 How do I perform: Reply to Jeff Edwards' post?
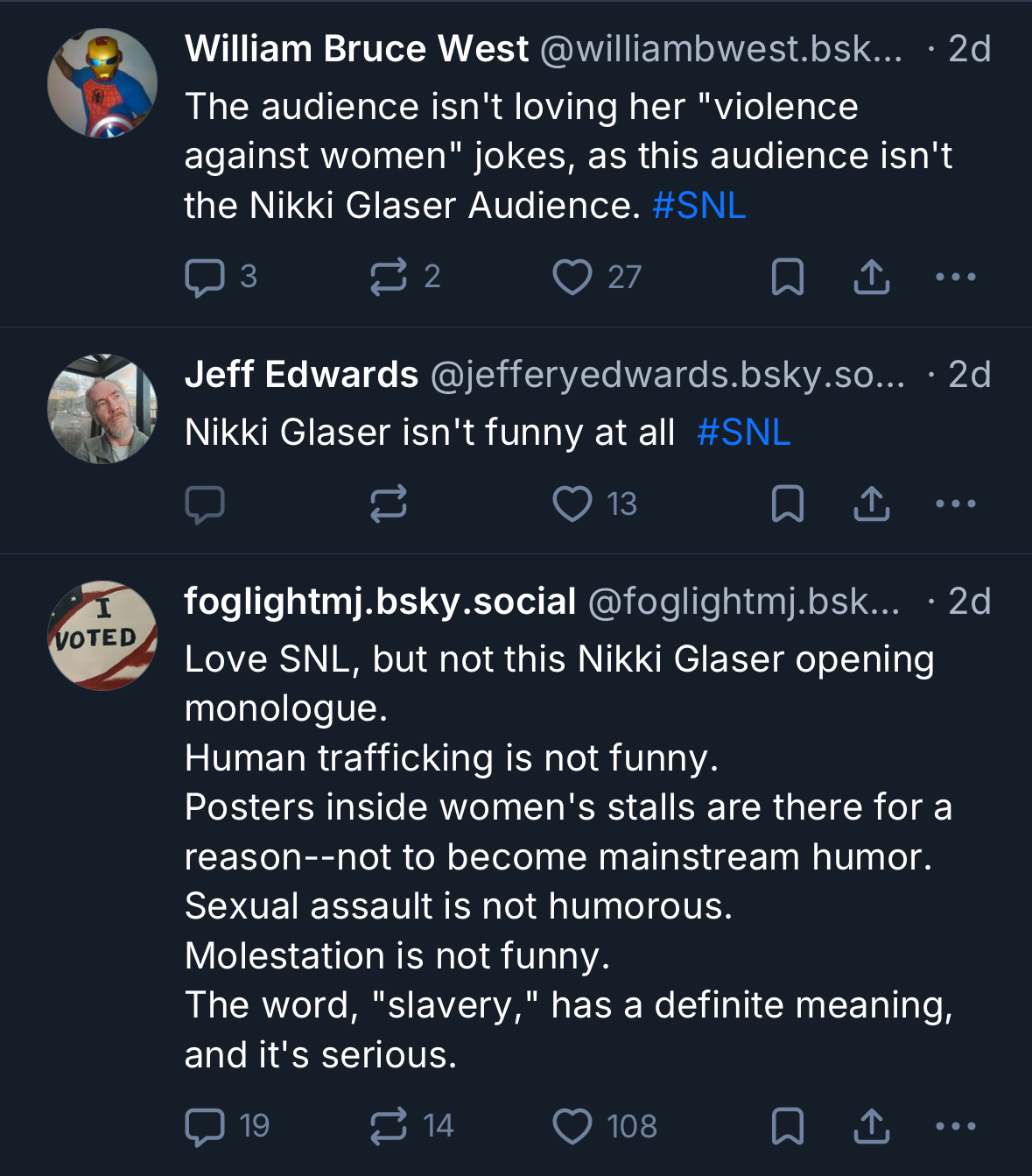(205, 504)
